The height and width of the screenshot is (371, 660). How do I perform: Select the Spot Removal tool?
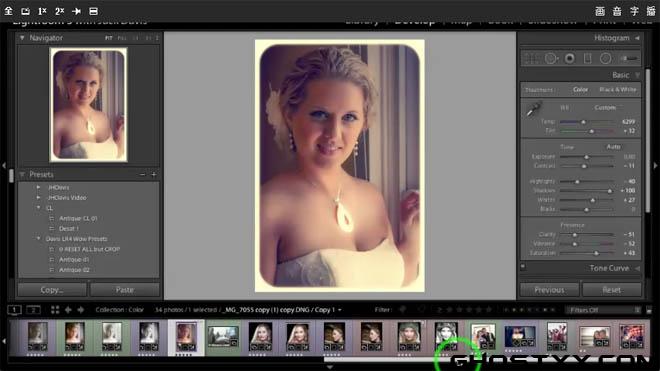pos(551,59)
